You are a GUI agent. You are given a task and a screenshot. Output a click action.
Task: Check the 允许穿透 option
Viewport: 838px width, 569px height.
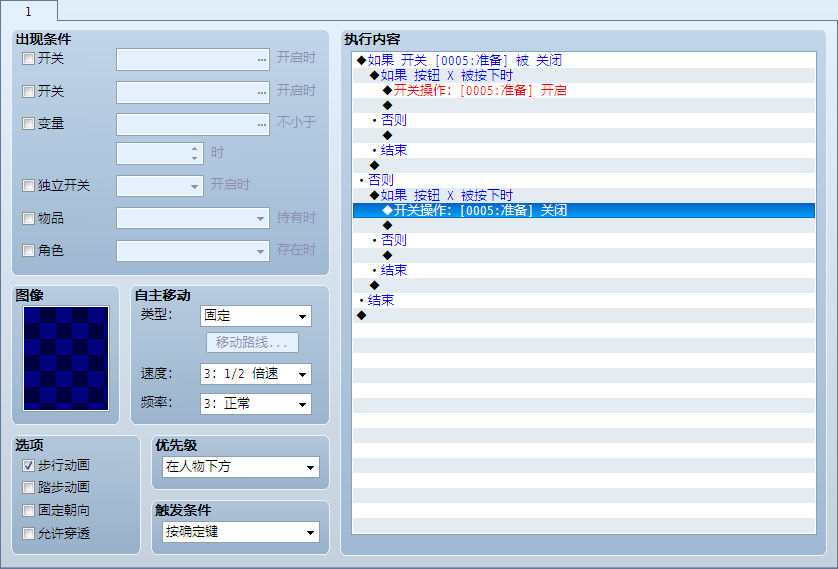[28, 533]
